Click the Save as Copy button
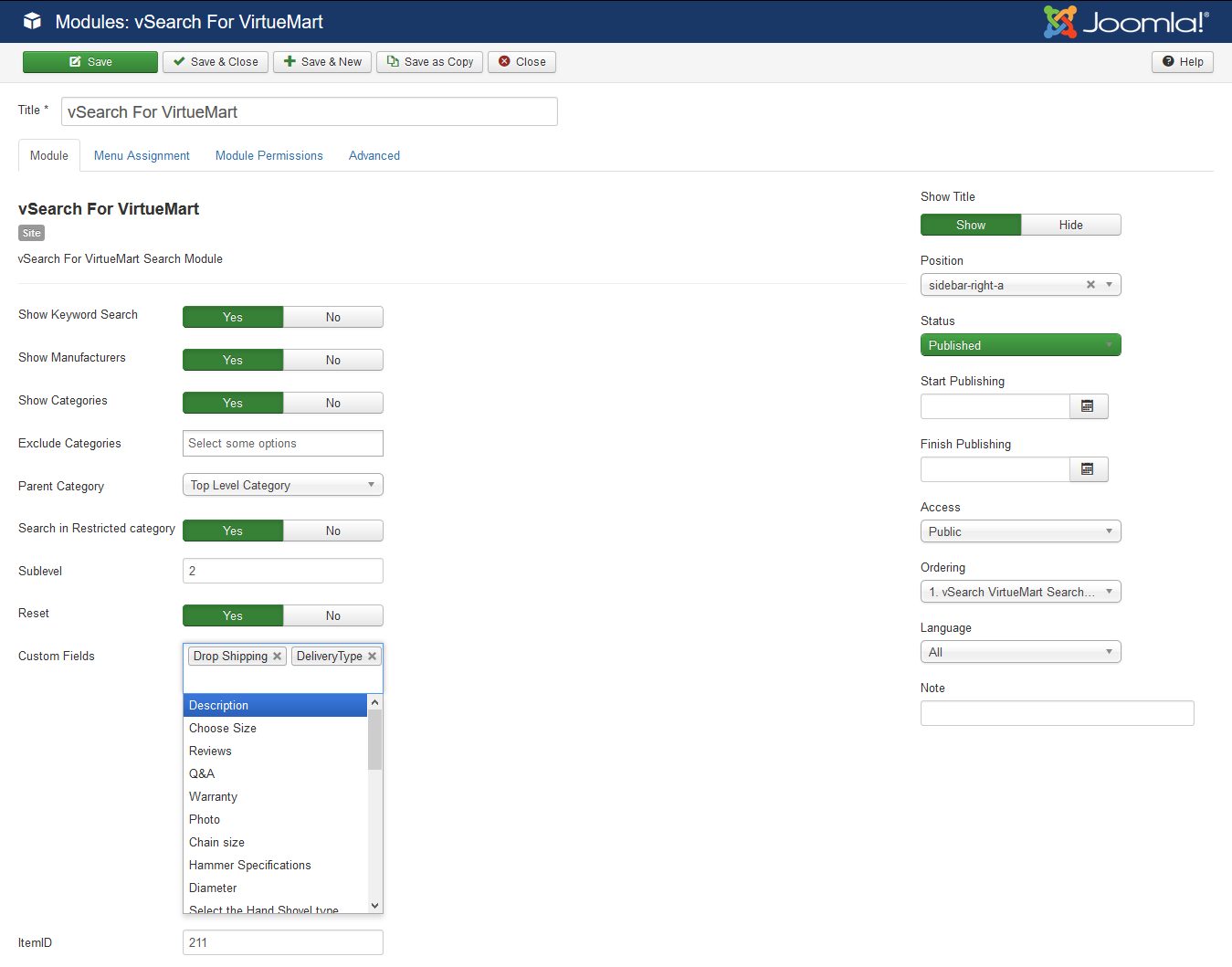The width and height of the screenshot is (1232, 967). 429,62
